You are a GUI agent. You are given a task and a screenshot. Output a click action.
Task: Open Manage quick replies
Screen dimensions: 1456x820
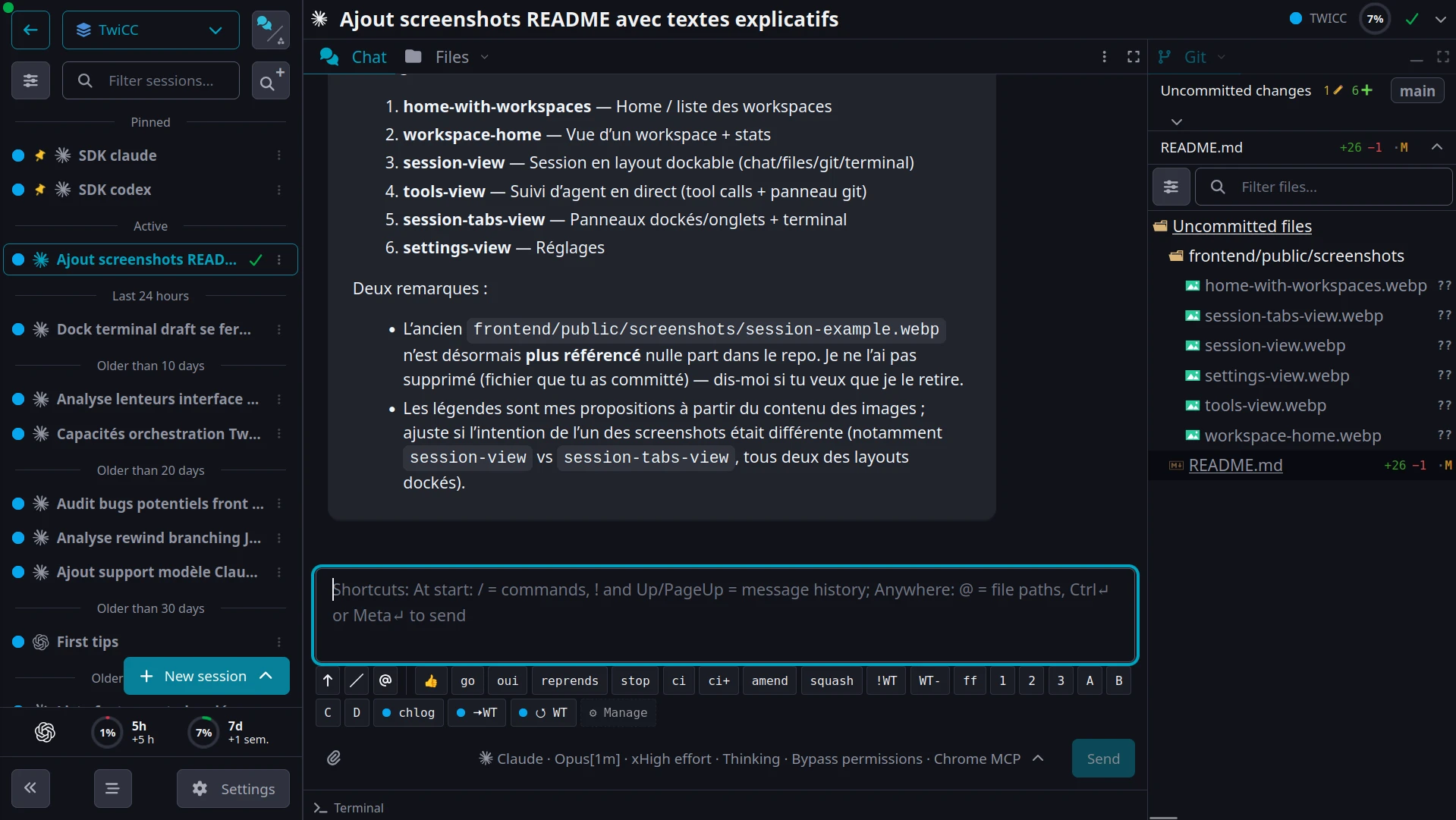click(x=618, y=712)
